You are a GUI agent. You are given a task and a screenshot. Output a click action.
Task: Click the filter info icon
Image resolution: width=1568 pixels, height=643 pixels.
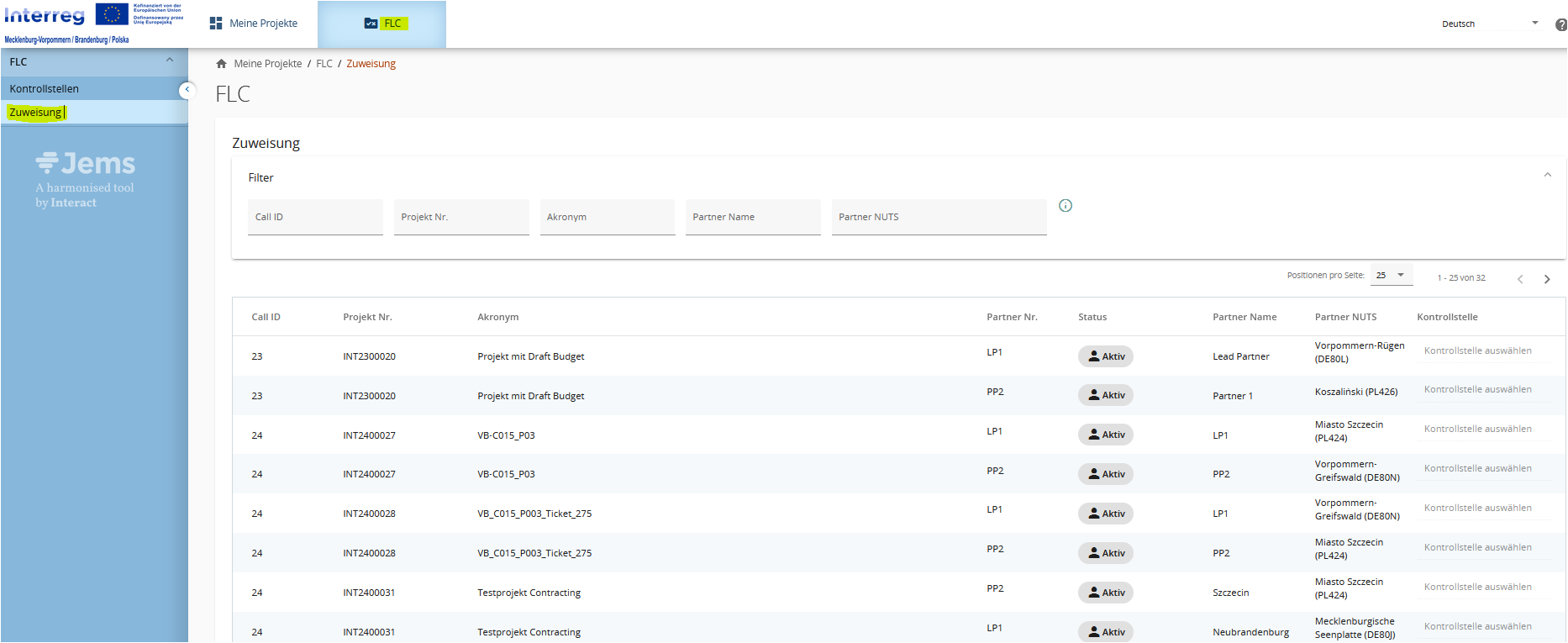[x=1065, y=206]
